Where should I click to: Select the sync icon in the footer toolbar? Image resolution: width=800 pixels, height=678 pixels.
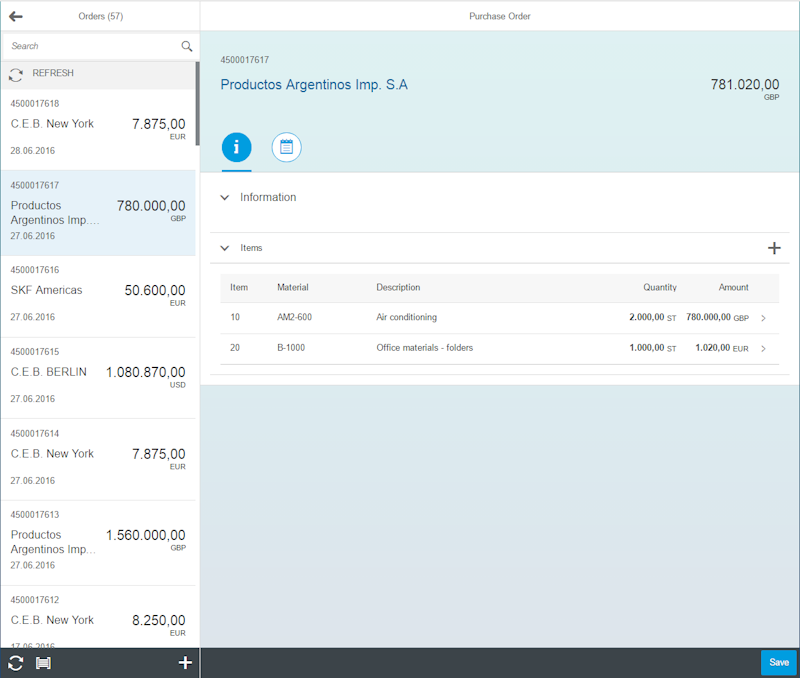(x=15, y=662)
